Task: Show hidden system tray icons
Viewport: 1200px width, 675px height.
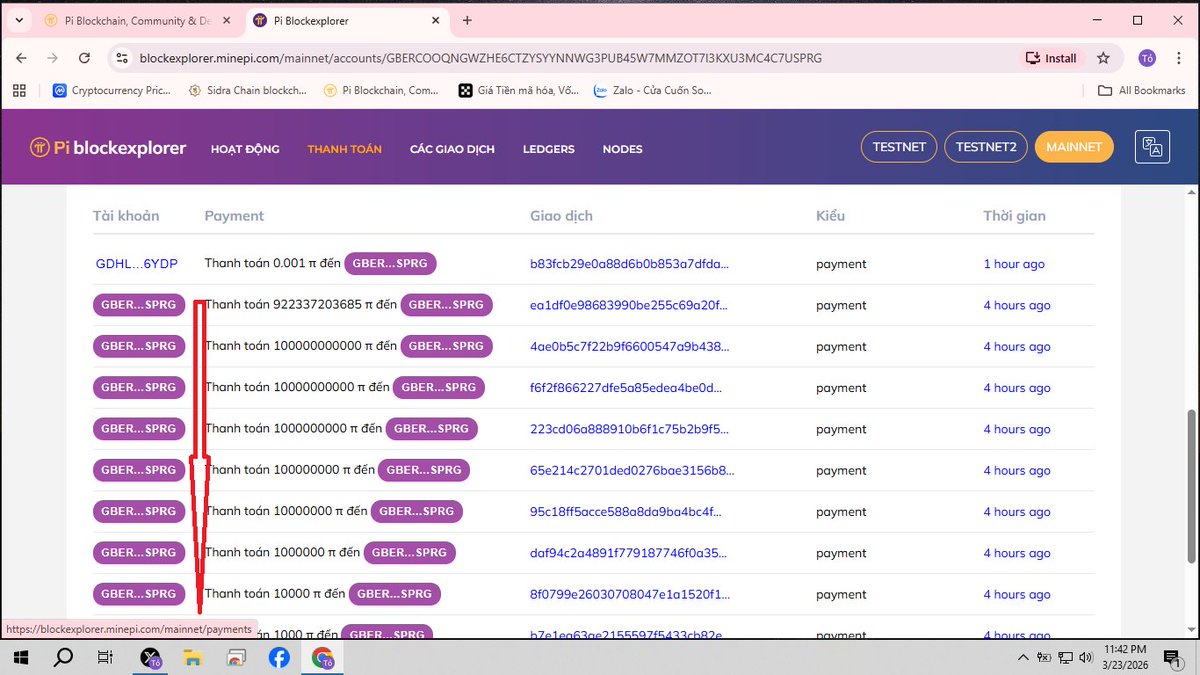Action: (x=1021, y=657)
